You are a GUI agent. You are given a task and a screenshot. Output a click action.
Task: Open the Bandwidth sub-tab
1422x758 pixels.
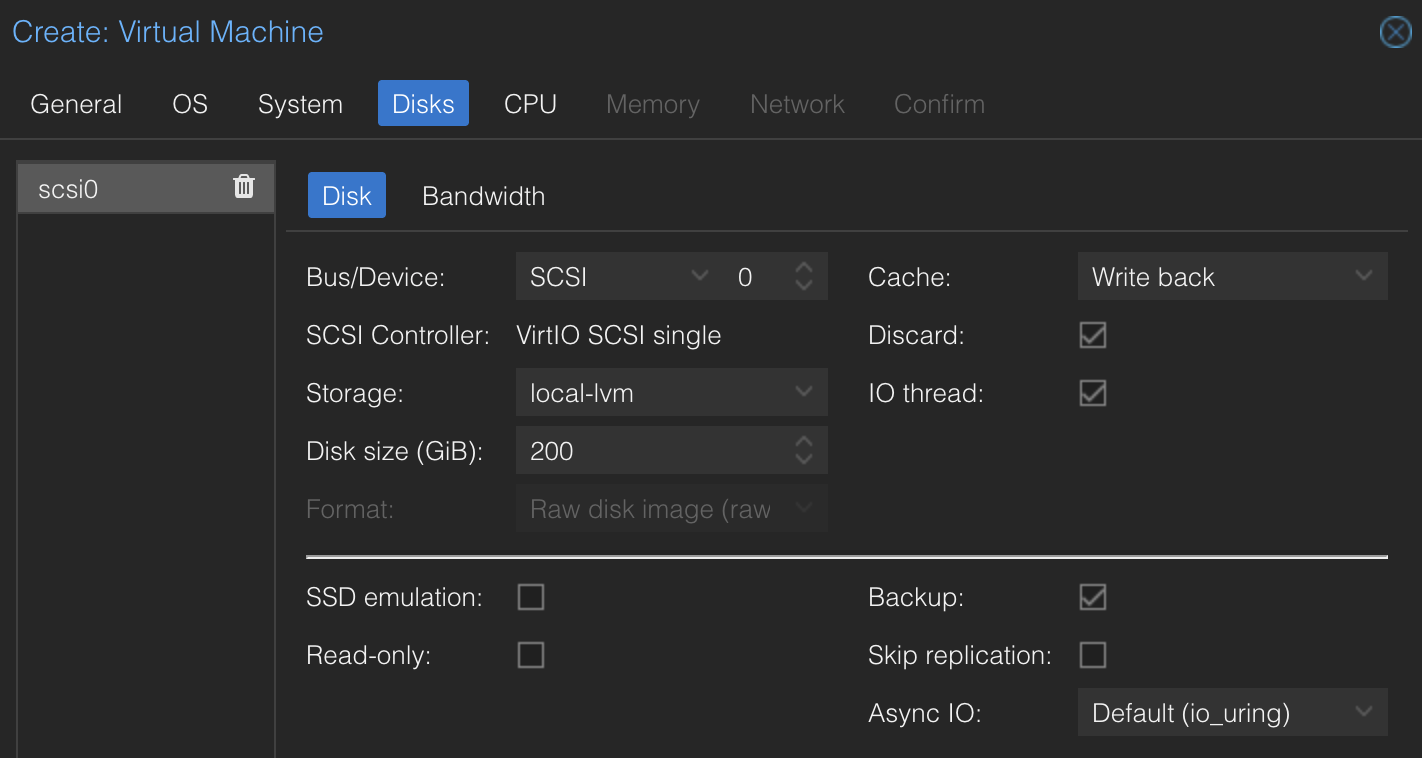point(483,196)
